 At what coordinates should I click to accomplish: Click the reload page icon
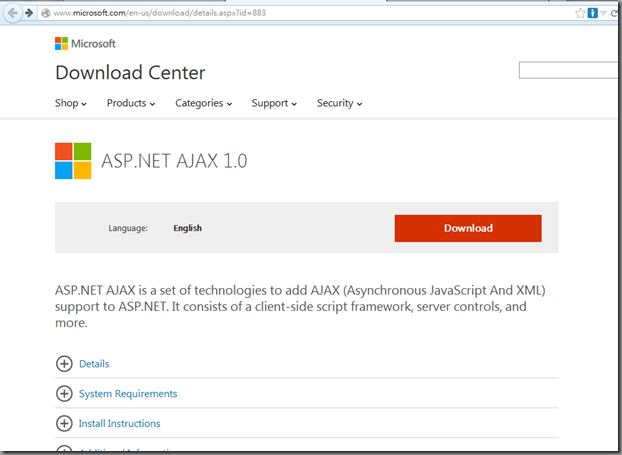tap(616, 13)
